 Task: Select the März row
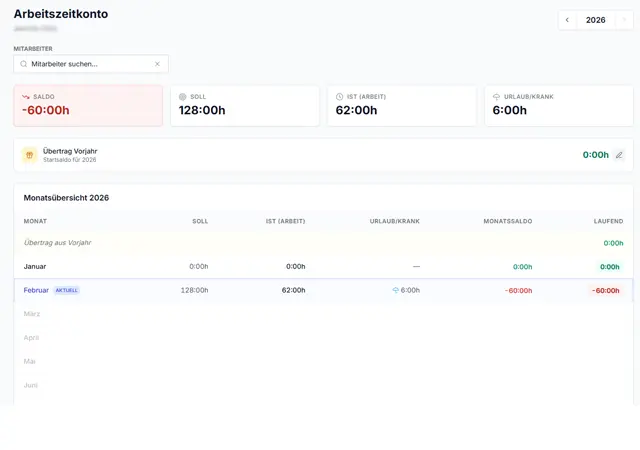(32, 314)
